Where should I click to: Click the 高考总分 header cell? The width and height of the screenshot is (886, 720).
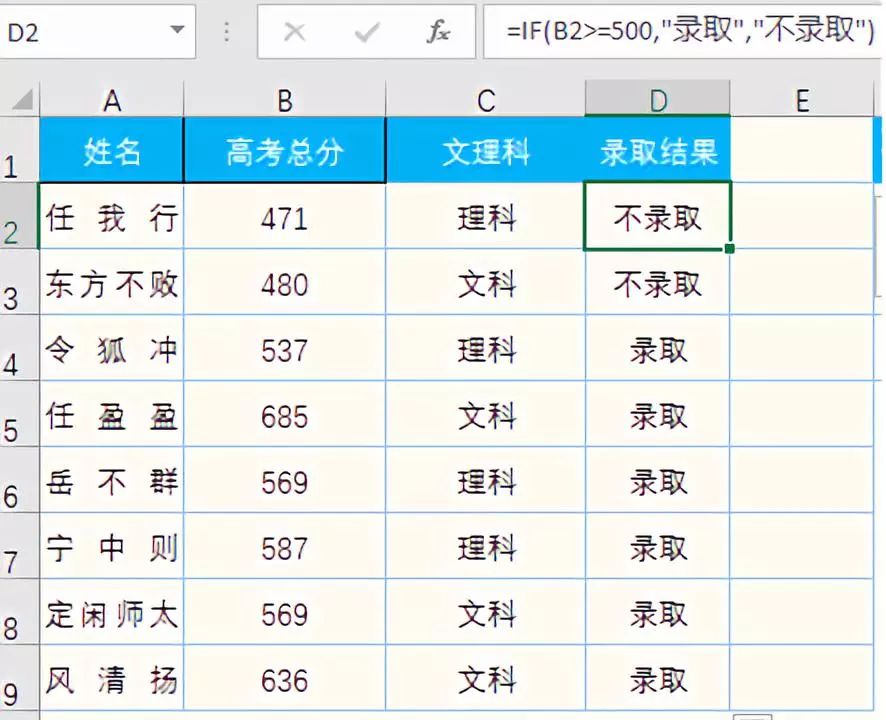click(285, 152)
